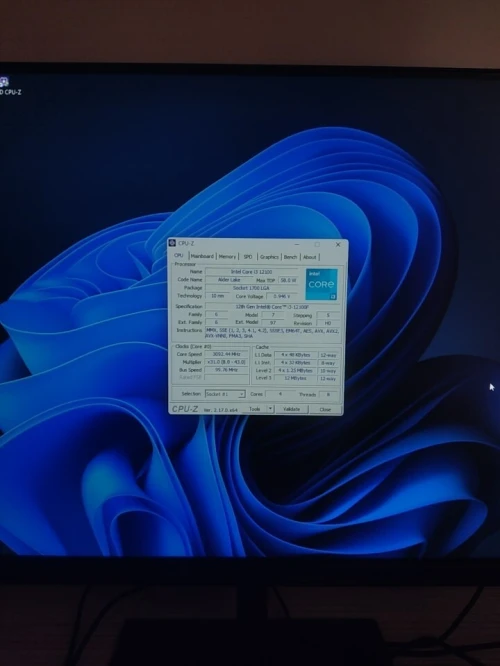The height and width of the screenshot is (666, 500).
Task: Click the Tools button
Action: pos(255,409)
